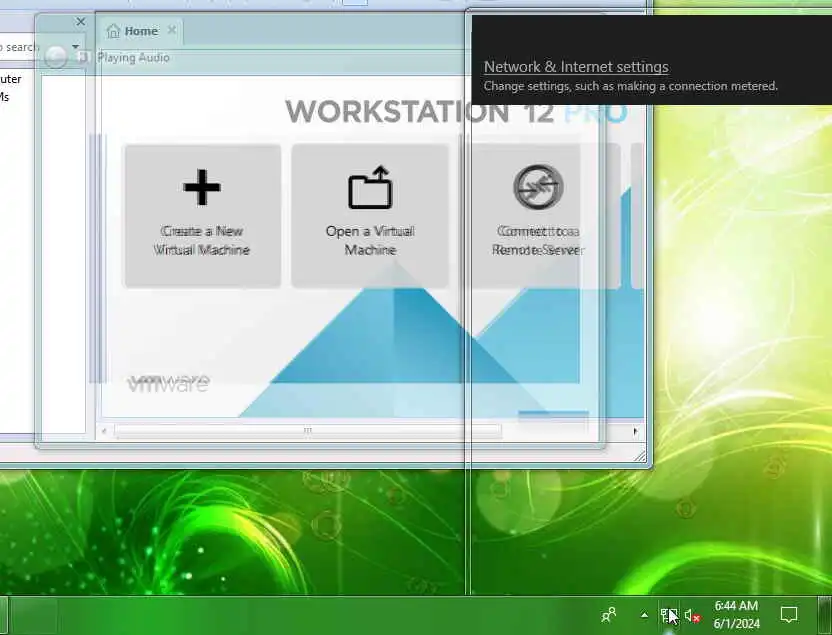Click the Create a New Virtual Machine tile
The width and height of the screenshot is (832, 635).
click(202, 216)
